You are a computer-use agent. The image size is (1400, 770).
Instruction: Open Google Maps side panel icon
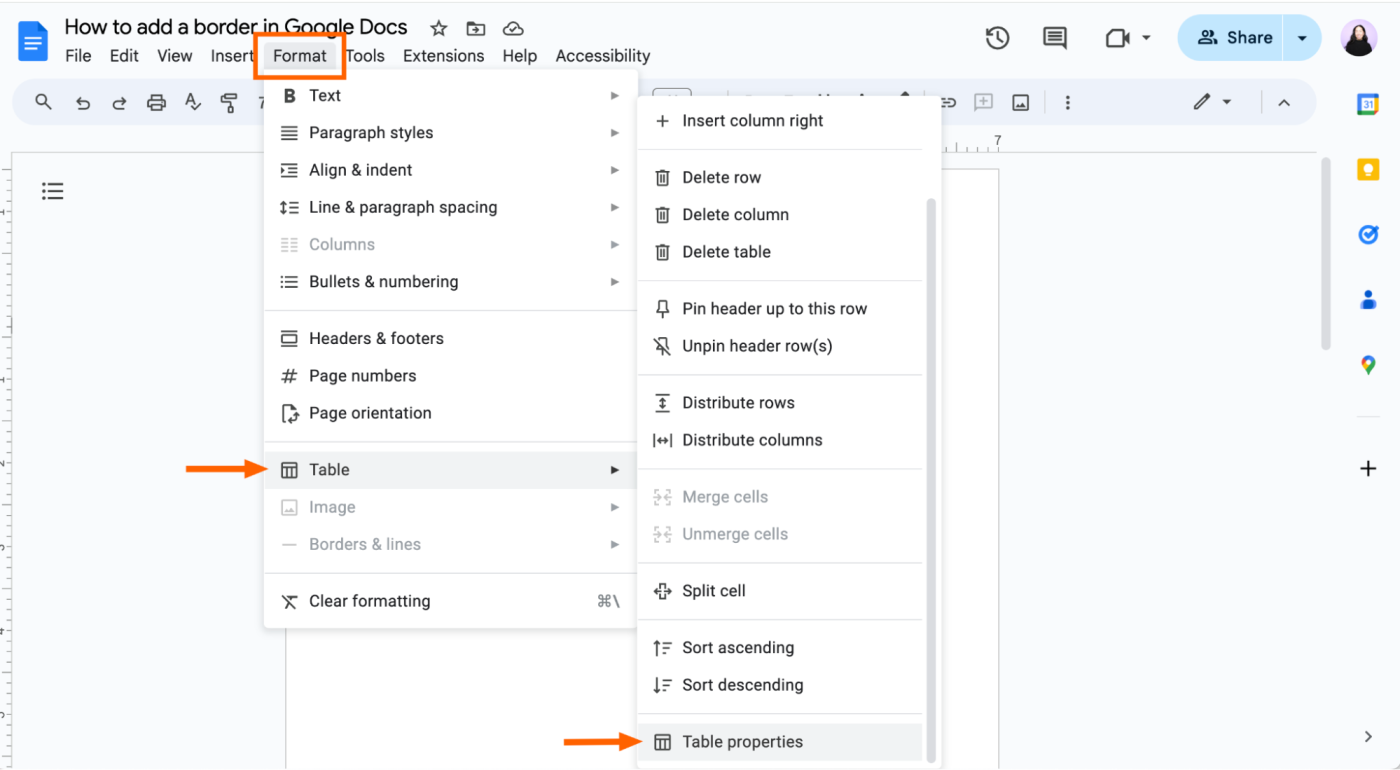1368,365
